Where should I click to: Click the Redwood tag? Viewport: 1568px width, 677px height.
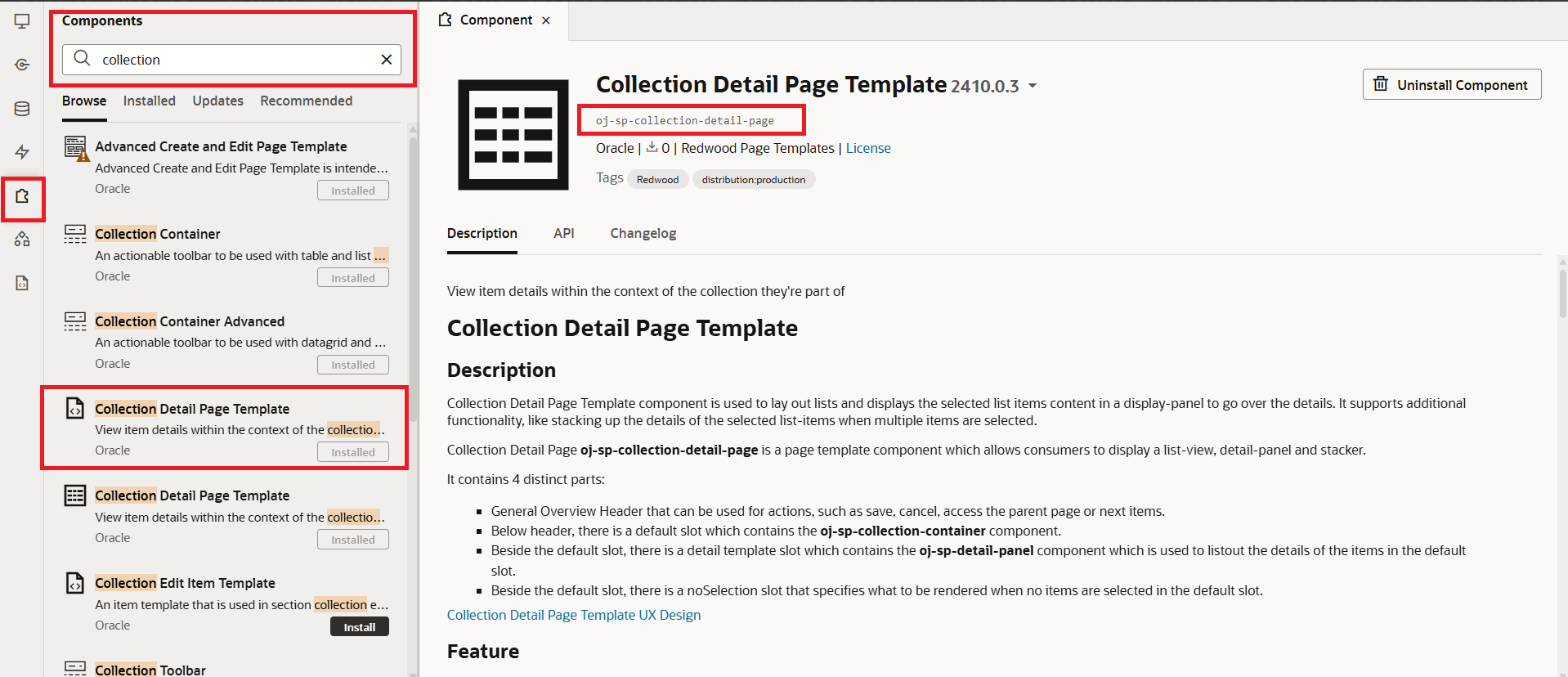click(658, 180)
